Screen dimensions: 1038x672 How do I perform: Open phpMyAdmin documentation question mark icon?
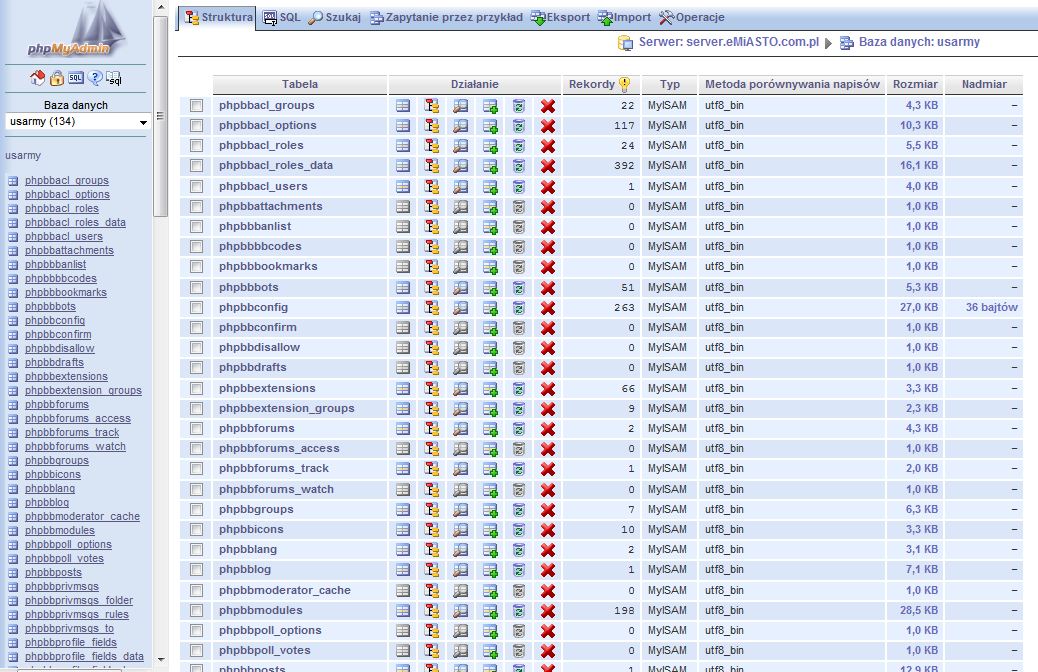(95, 78)
